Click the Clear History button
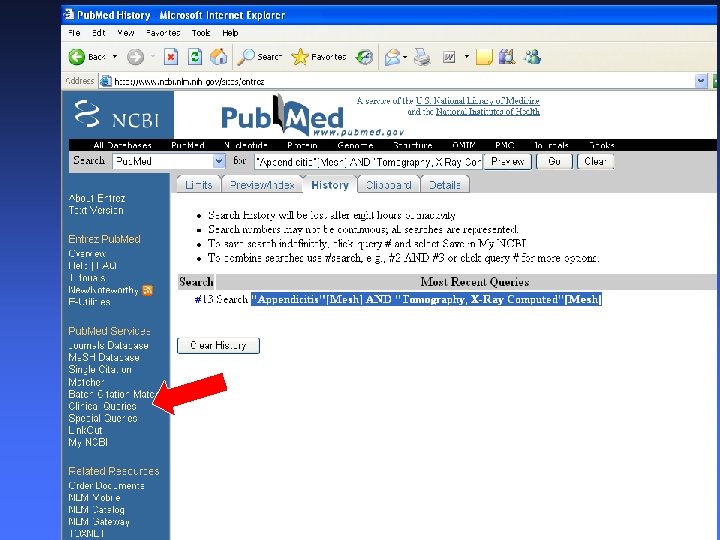Screen dimensions: 720x540 [219, 345]
